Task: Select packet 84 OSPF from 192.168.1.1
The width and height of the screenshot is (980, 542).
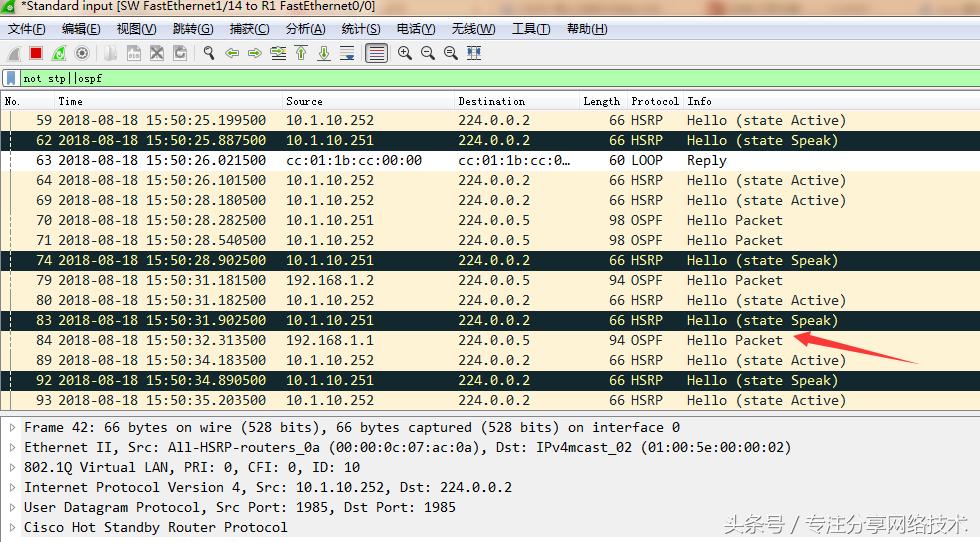Action: coord(491,340)
